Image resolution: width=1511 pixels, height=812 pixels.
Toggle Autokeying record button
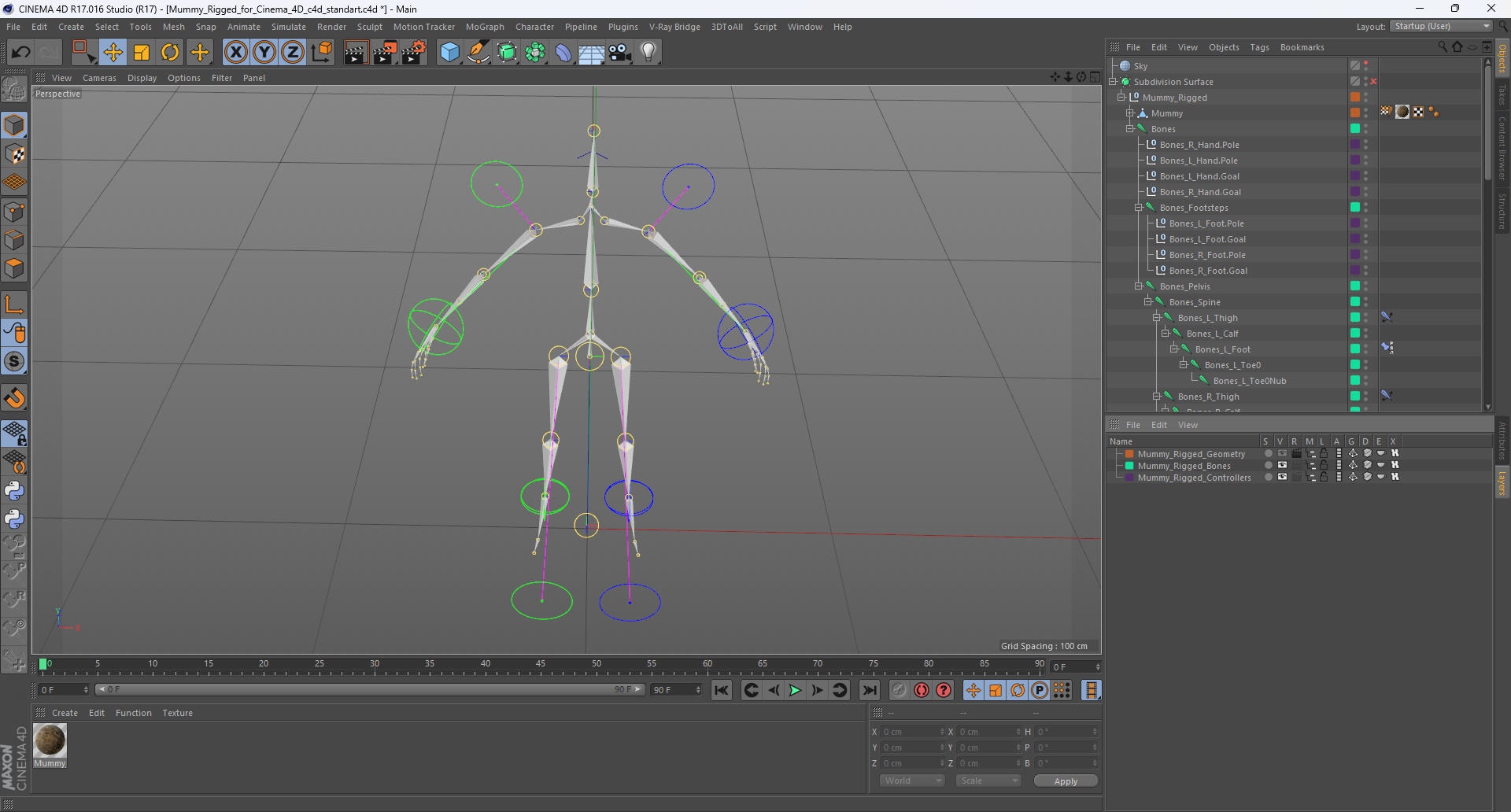coord(922,690)
